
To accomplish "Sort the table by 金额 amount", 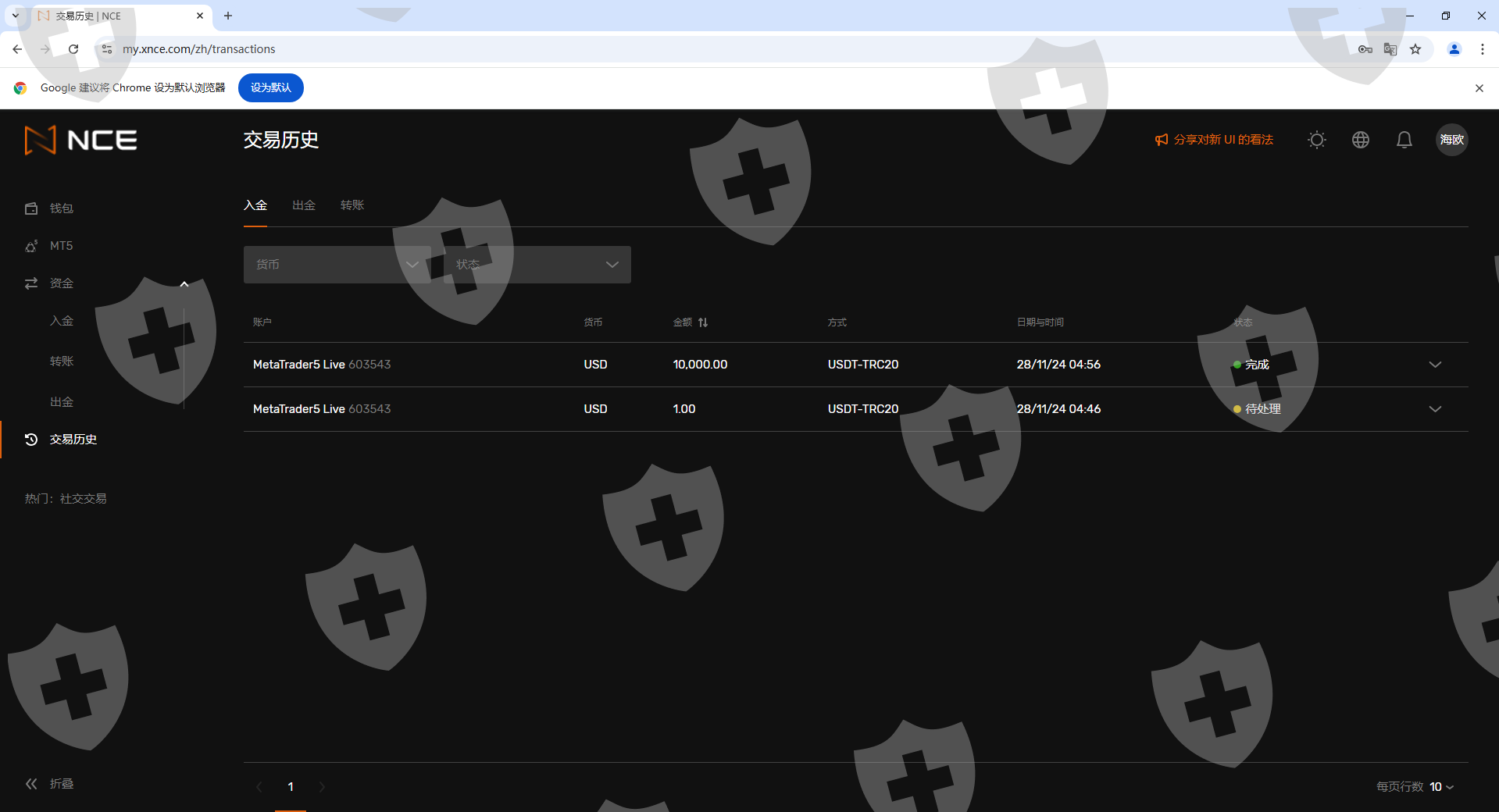I will click(702, 322).
